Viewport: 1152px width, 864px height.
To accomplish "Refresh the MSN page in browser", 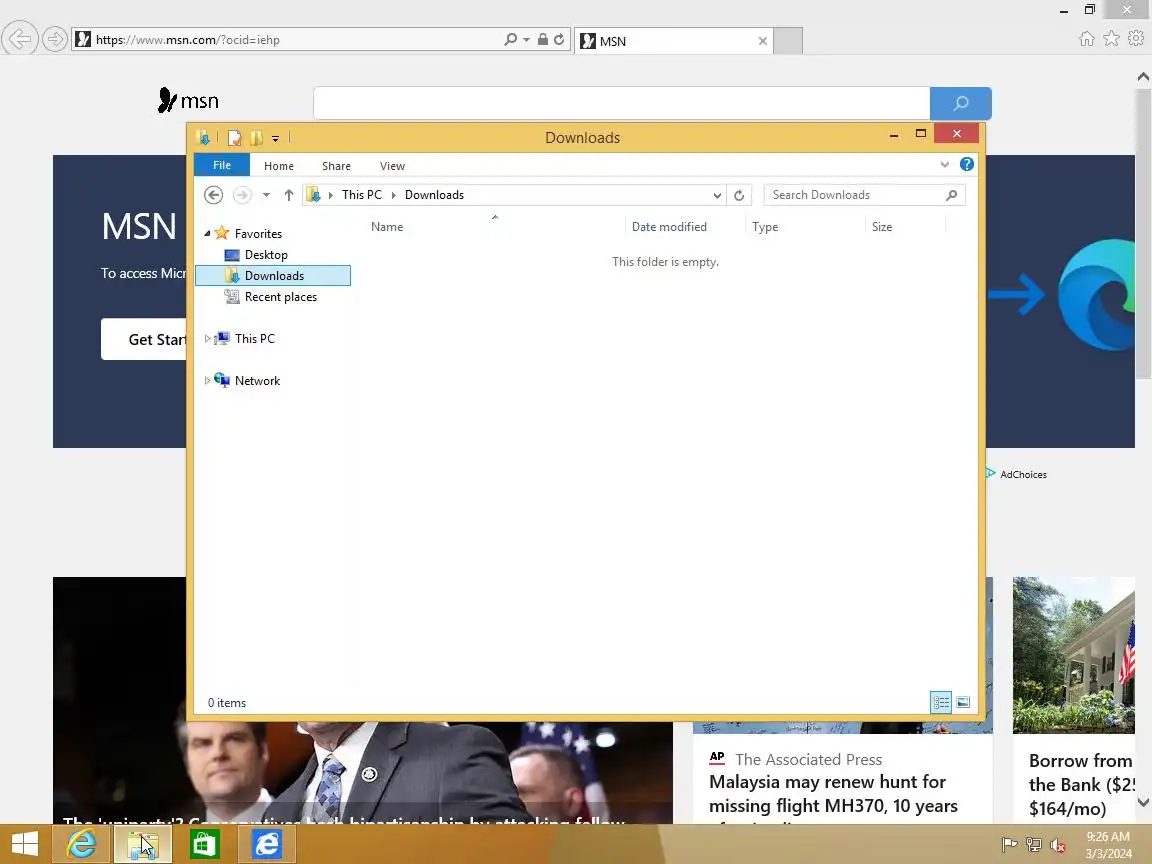I will (559, 40).
